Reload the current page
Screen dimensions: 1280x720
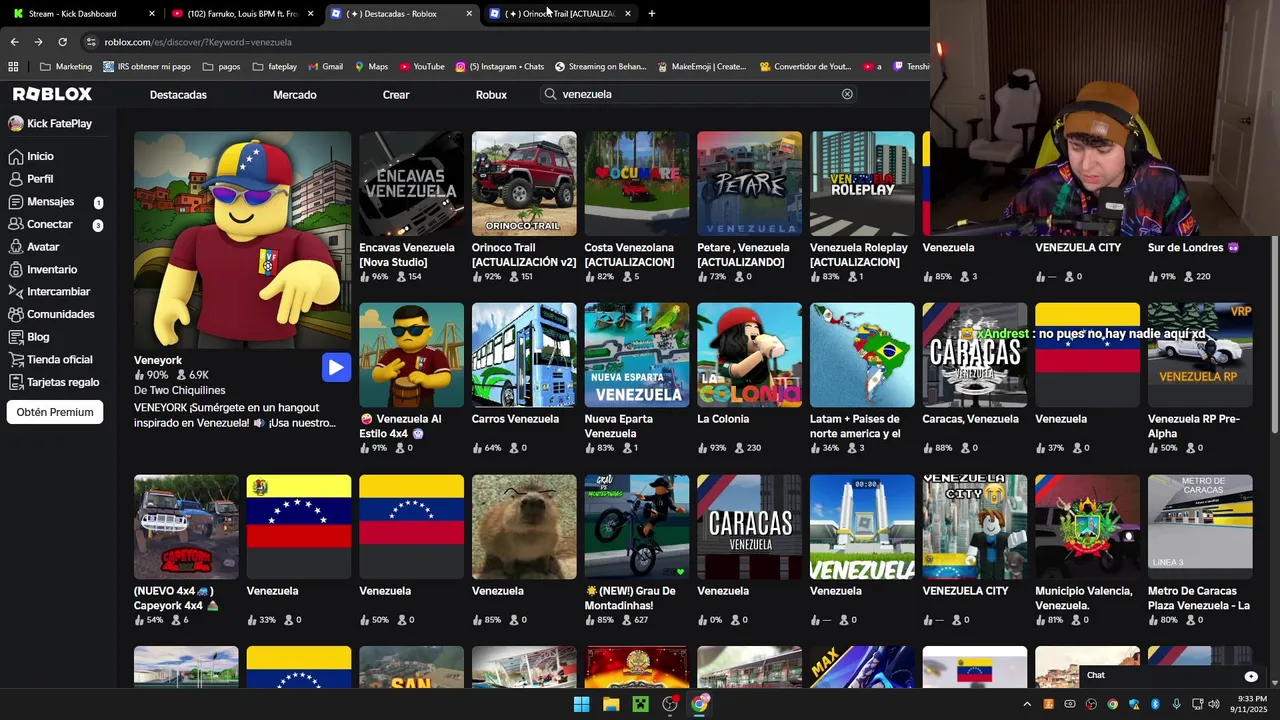click(62, 42)
